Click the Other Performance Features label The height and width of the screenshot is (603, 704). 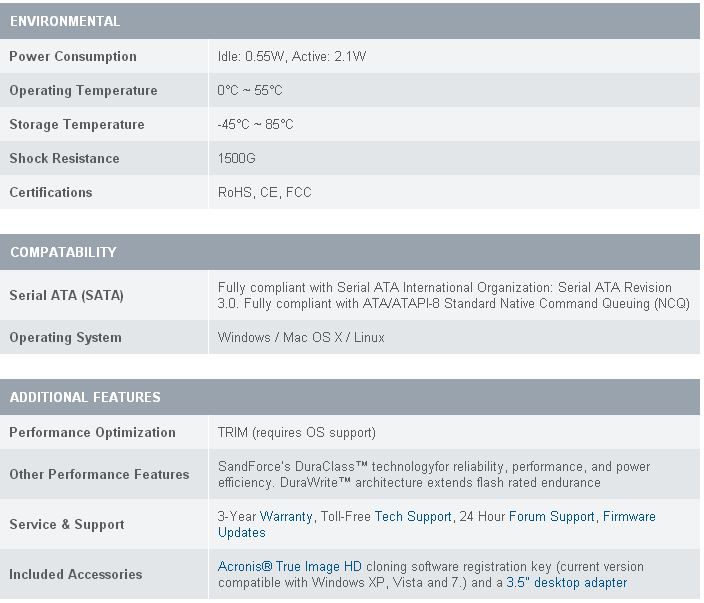(99, 475)
